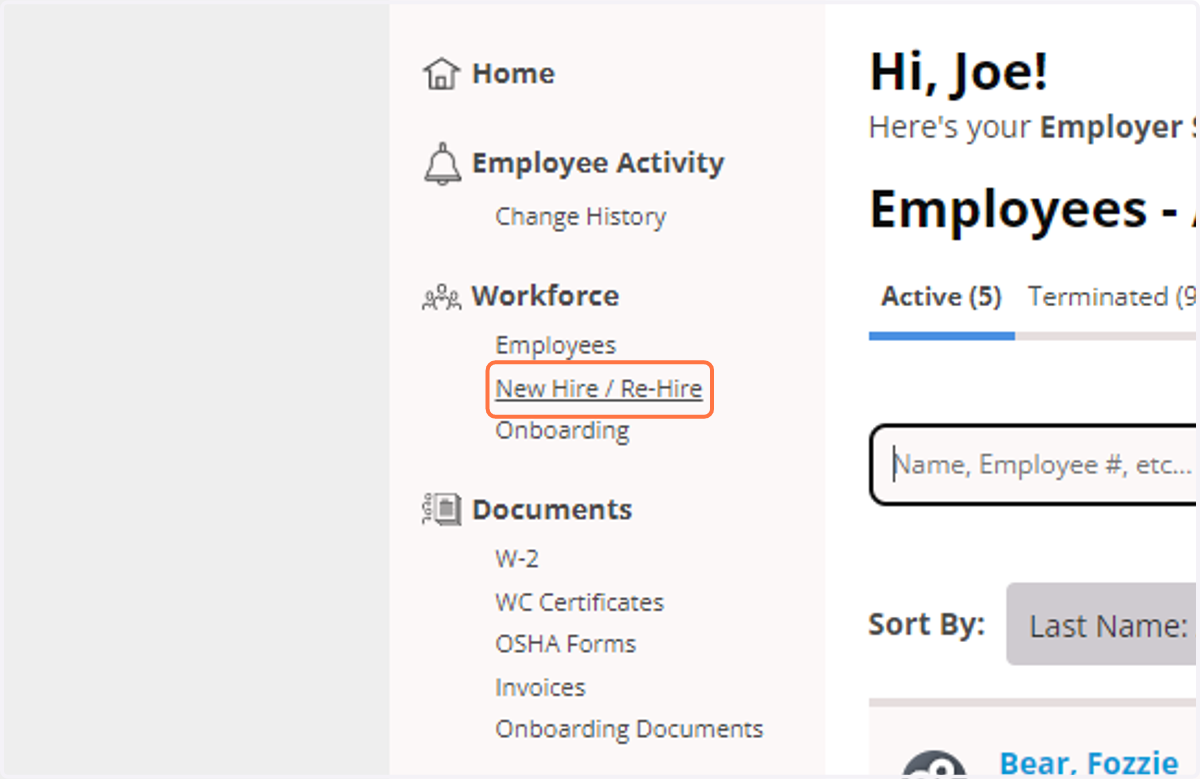Open Onboarding Documents
The image size is (1200, 779).
(629, 729)
